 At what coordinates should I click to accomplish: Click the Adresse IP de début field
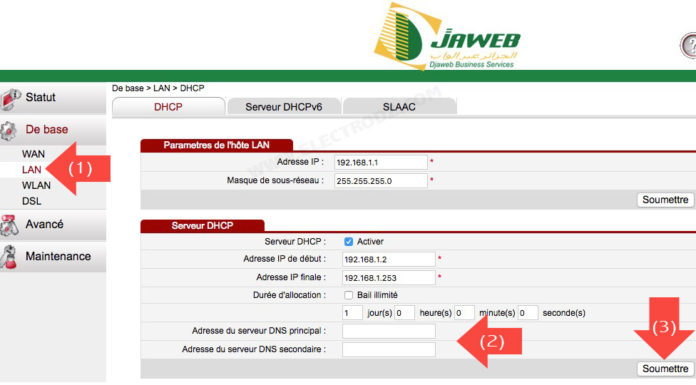(x=389, y=259)
